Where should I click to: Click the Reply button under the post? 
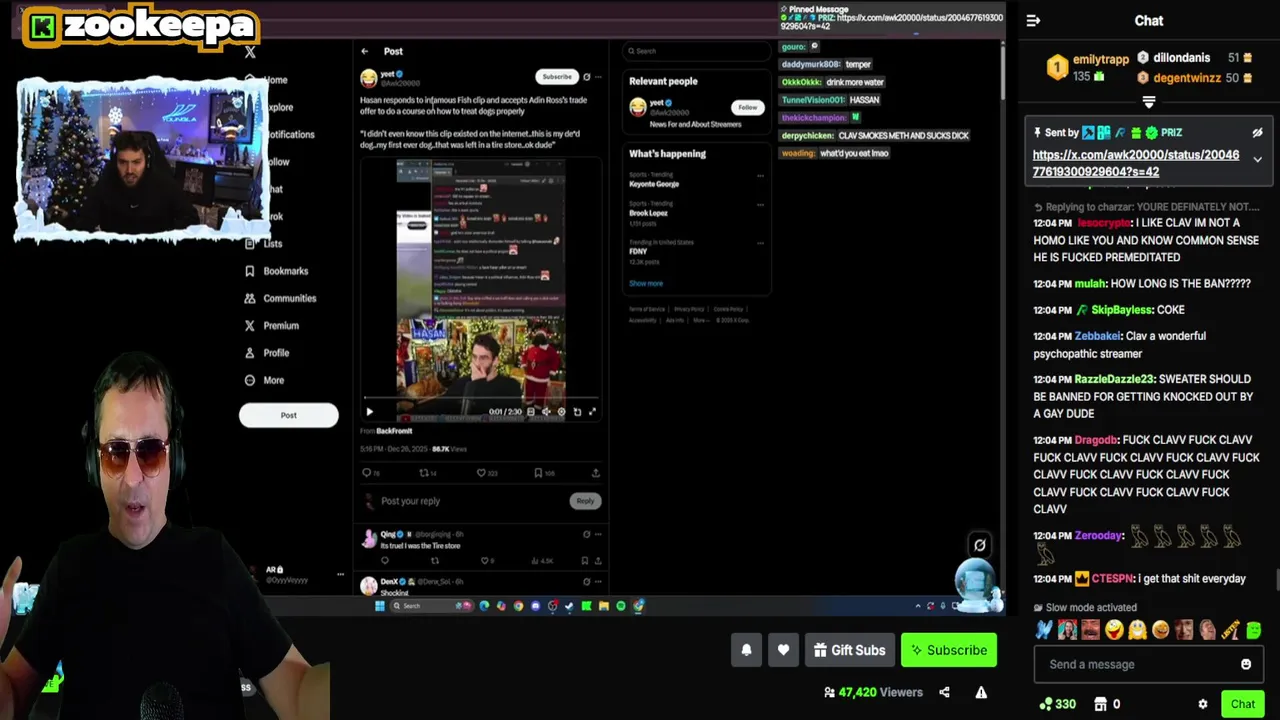[585, 501]
